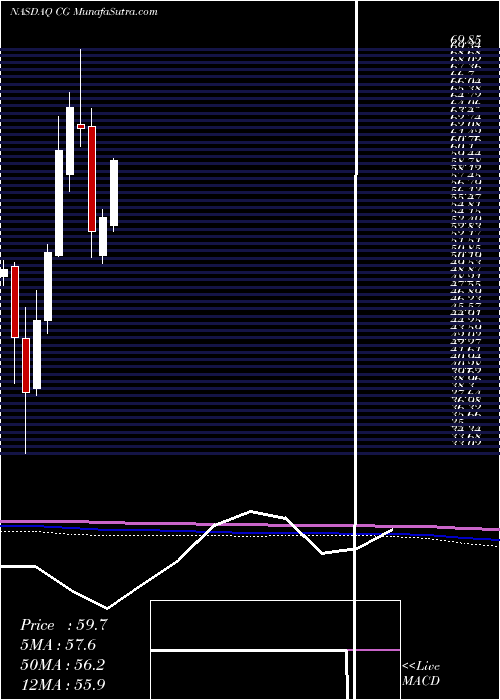
Task: Click the 'Price : 59.7' readout
Action: (x=64, y=625)
